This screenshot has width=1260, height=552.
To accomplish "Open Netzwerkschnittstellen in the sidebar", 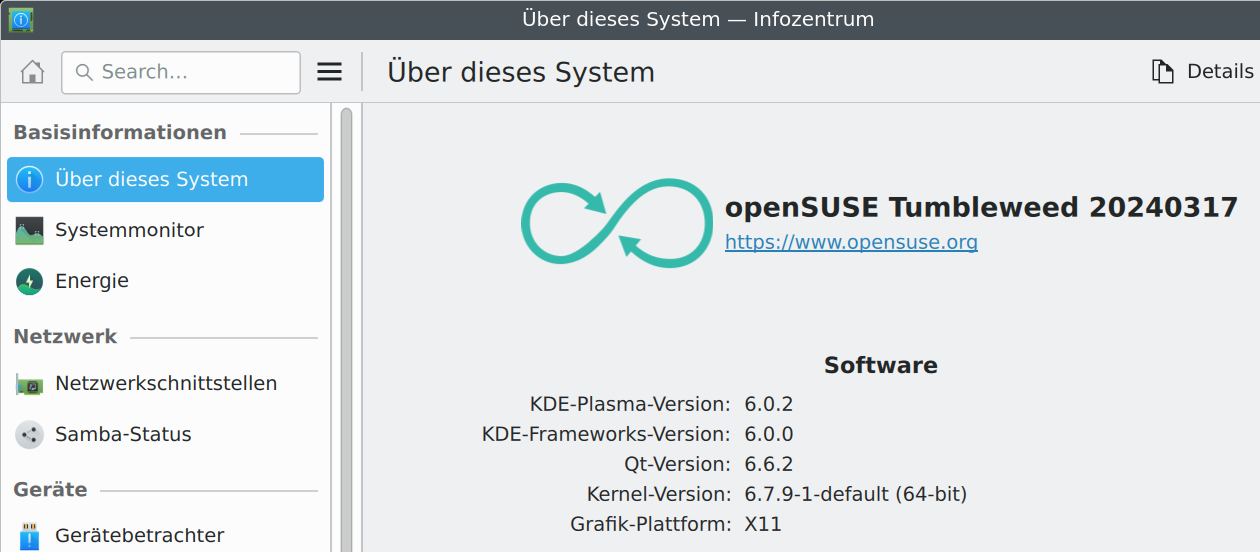I will [x=166, y=384].
